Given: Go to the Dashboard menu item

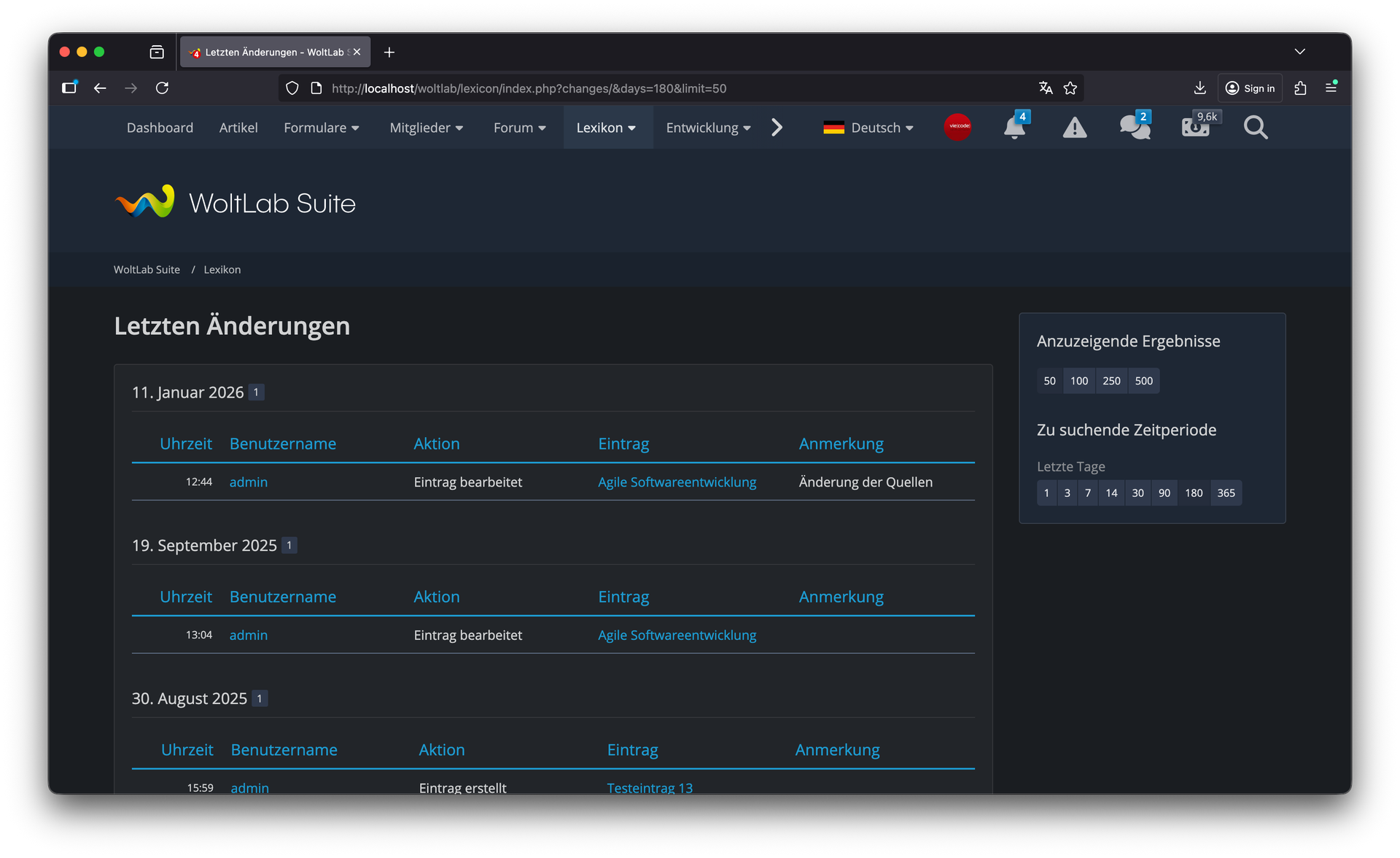Looking at the screenshot, I should (160, 128).
